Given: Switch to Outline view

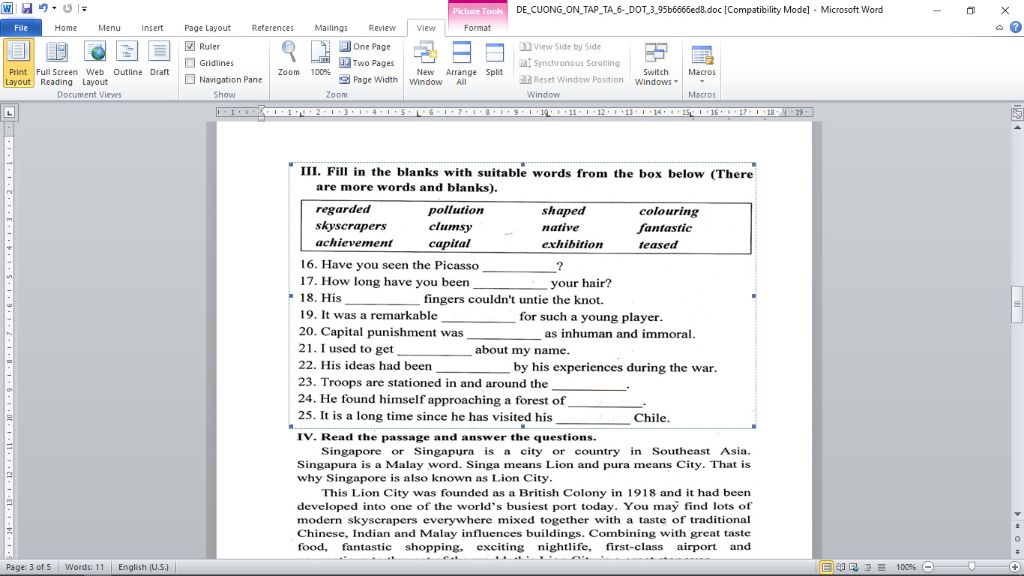Looking at the screenshot, I should pos(127,59).
